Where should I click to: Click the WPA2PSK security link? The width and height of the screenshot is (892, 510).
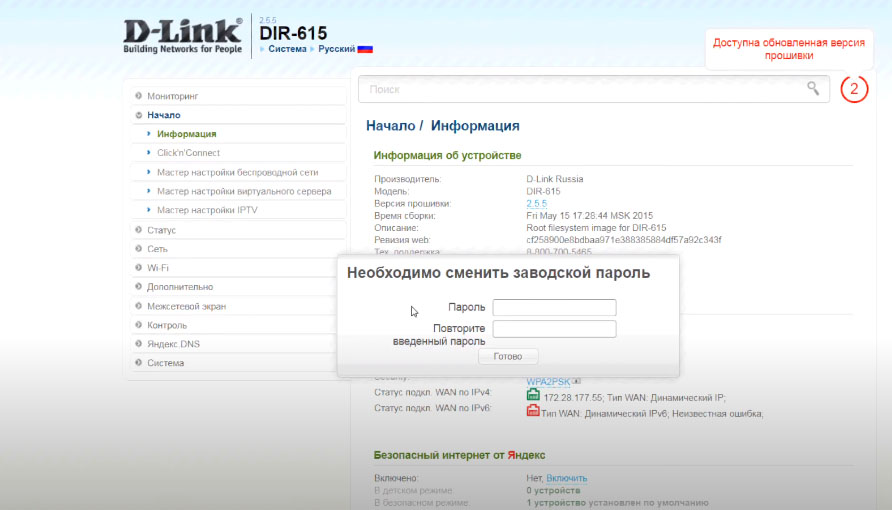(548, 382)
